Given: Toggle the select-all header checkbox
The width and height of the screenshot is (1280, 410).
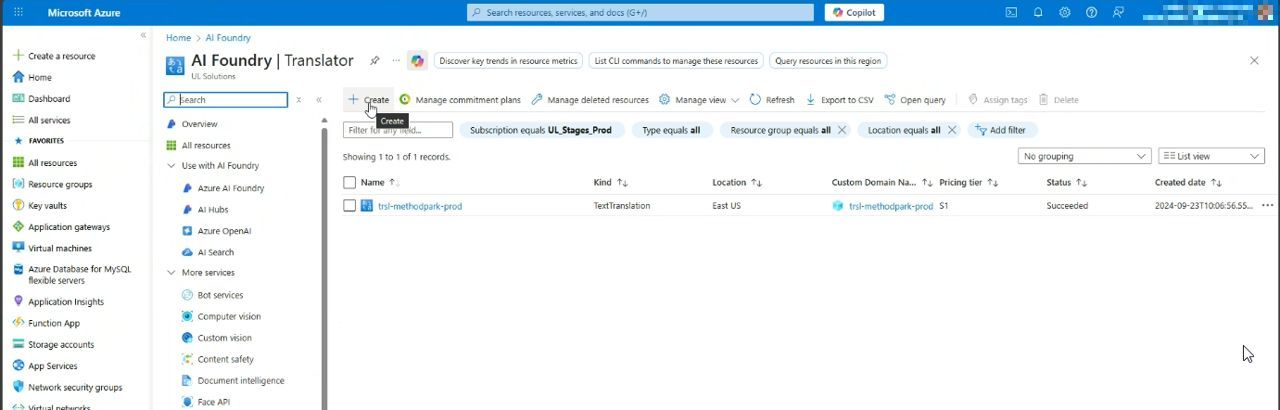Looking at the screenshot, I should click(349, 183).
